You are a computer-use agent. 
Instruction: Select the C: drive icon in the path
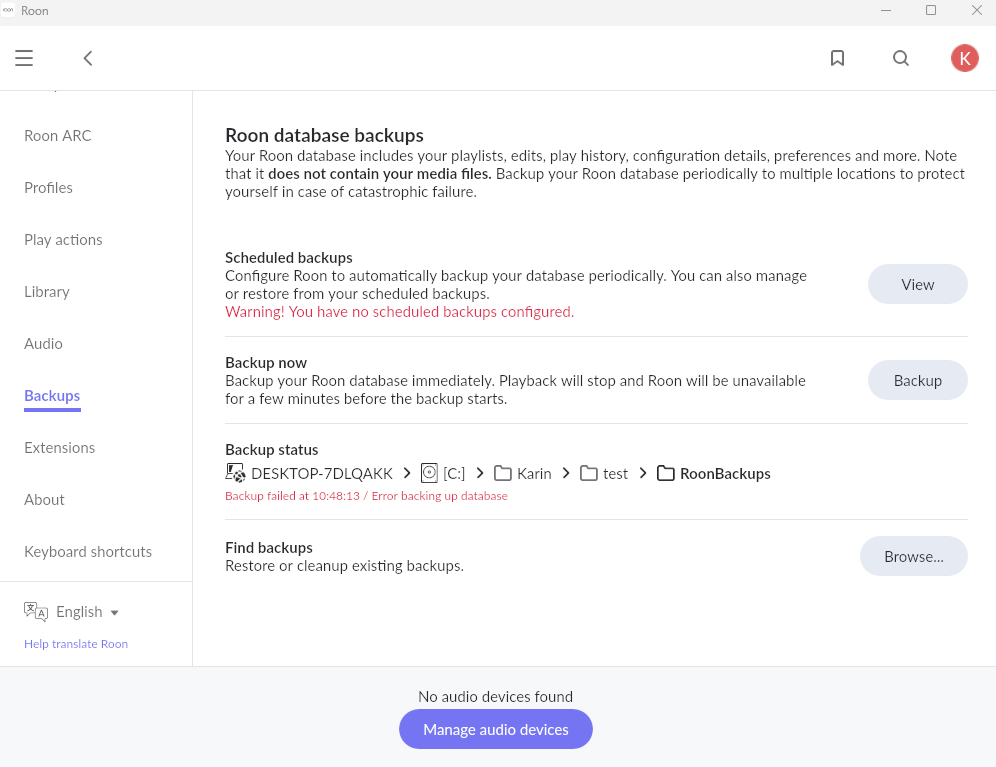tap(429, 473)
